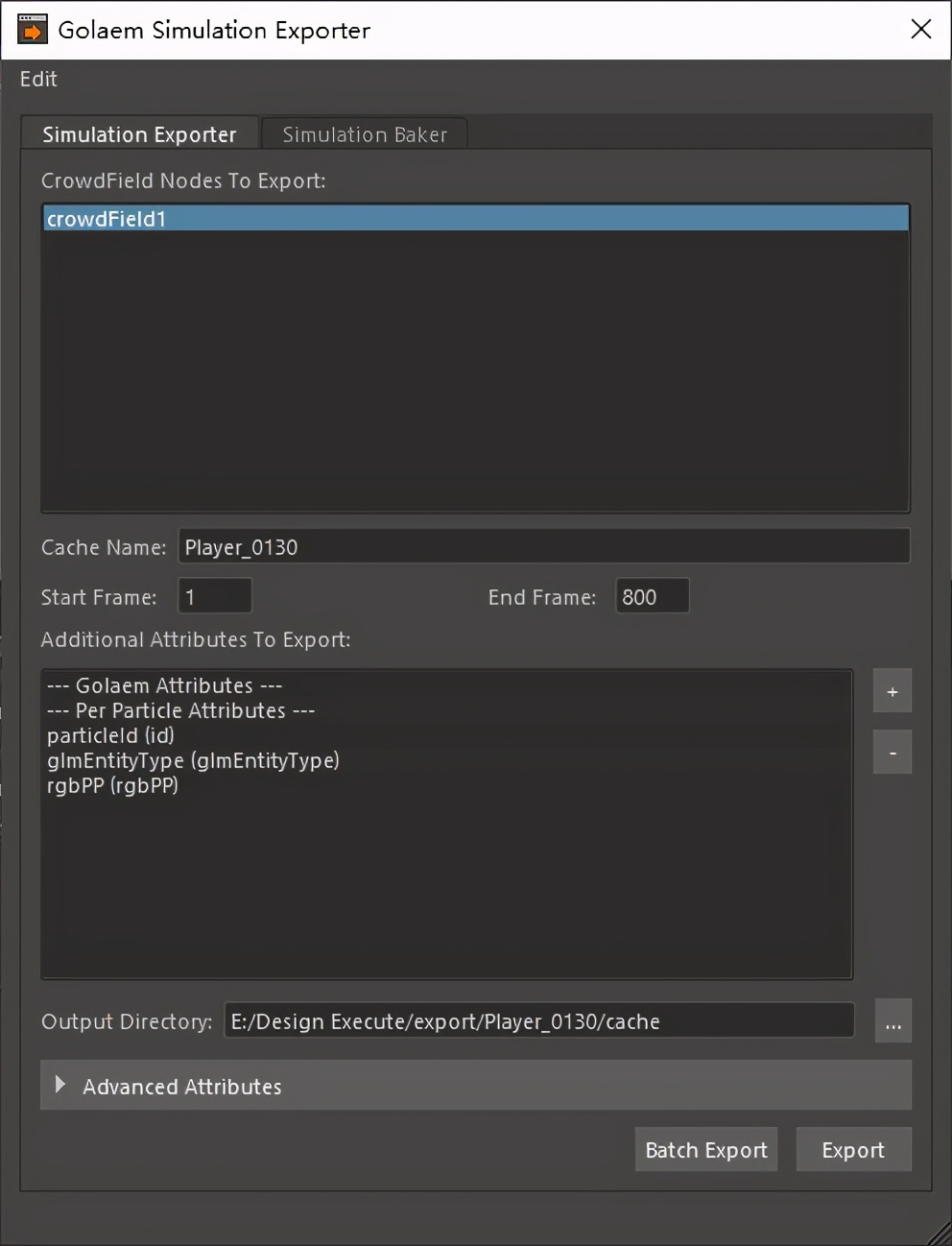
Task: Click the Export button
Action: (852, 1150)
